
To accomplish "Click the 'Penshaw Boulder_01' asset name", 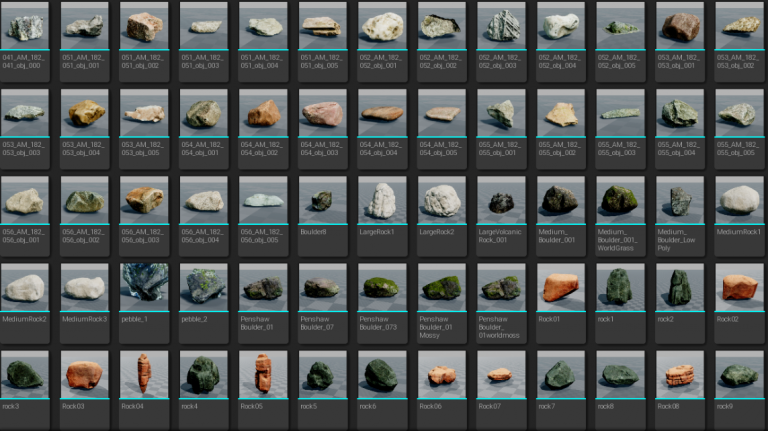I will [x=257, y=323].
